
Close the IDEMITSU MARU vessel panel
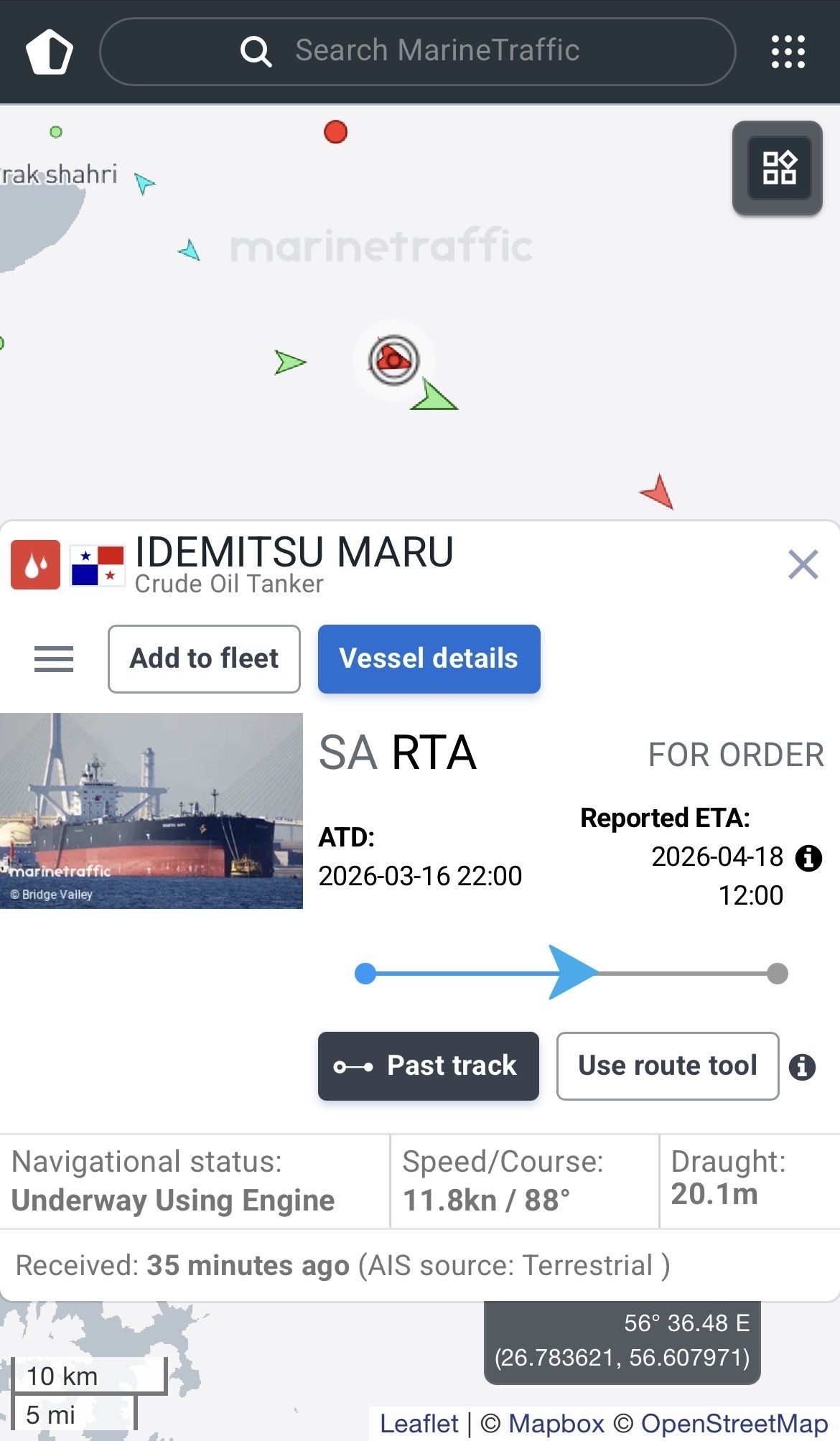[x=803, y=564]
